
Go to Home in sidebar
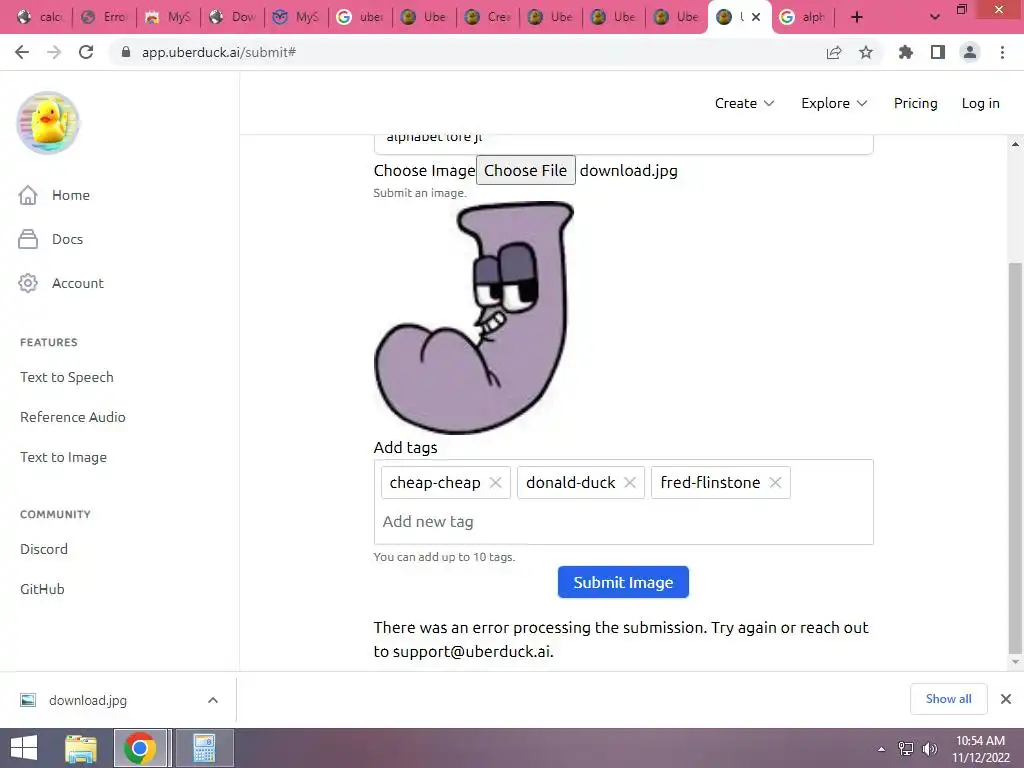click(71, 195)
